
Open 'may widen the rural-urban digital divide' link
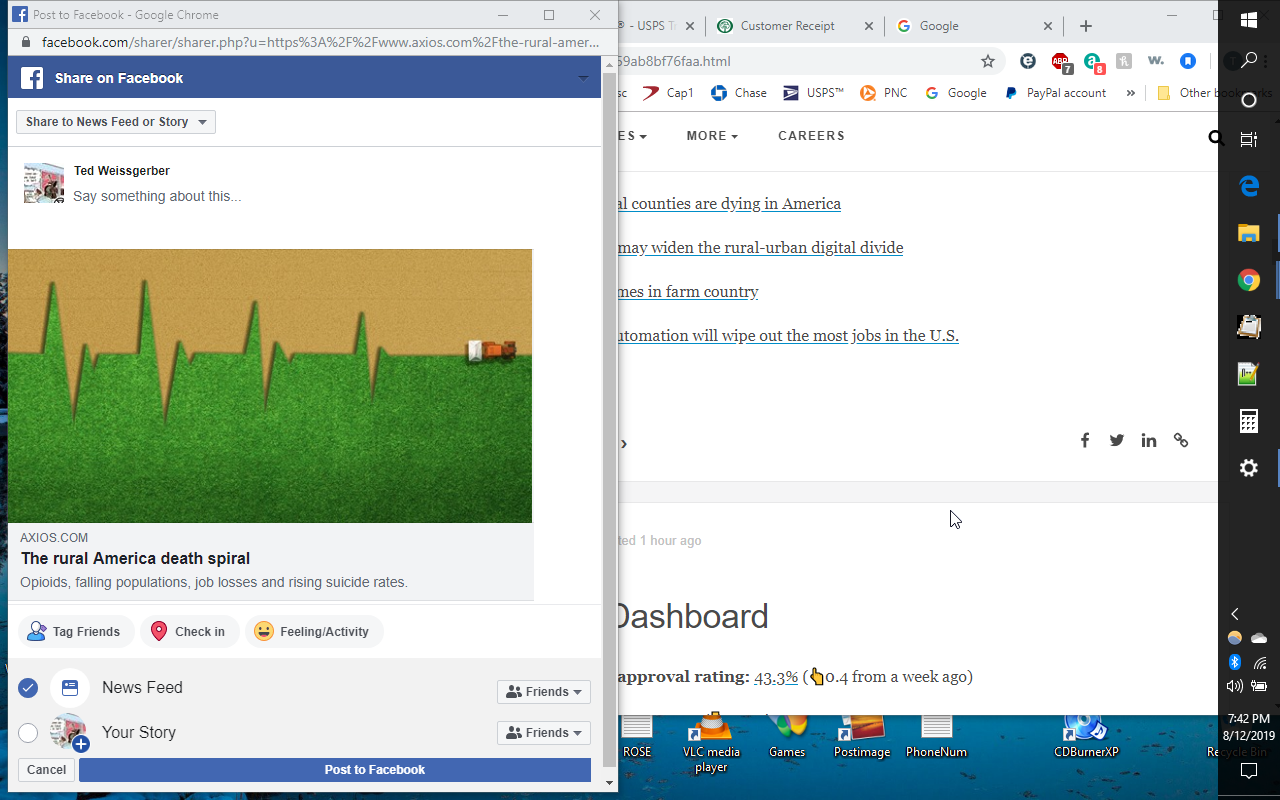[760, 248]
